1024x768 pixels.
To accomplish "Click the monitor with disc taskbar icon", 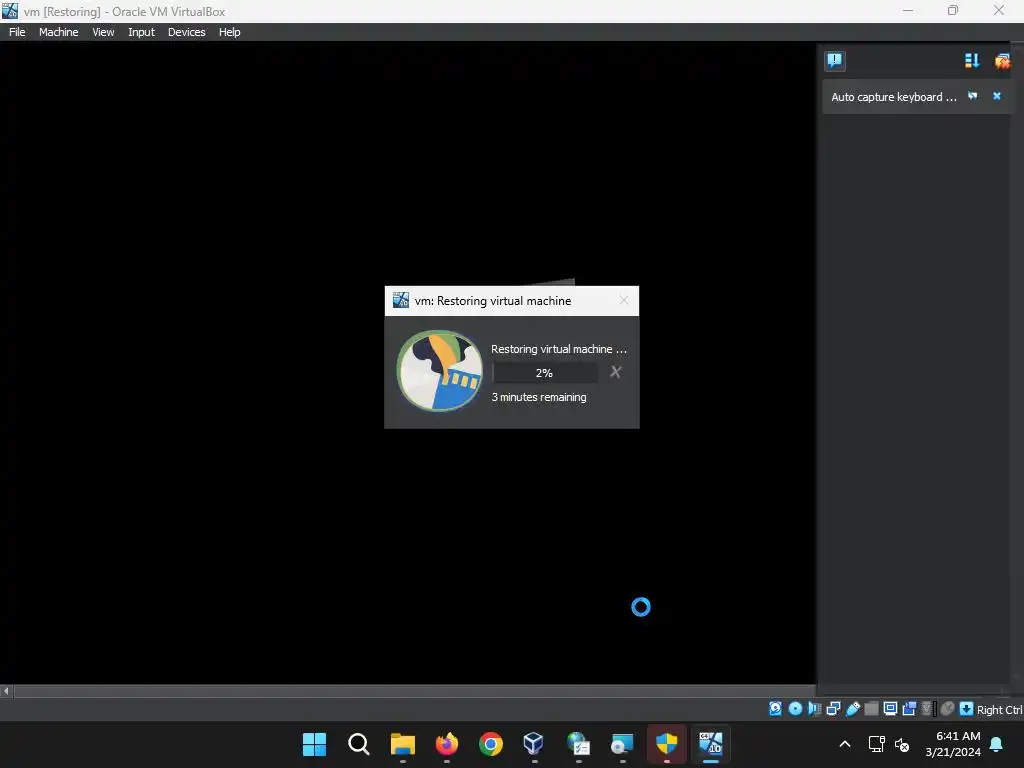I will [622, 744].
